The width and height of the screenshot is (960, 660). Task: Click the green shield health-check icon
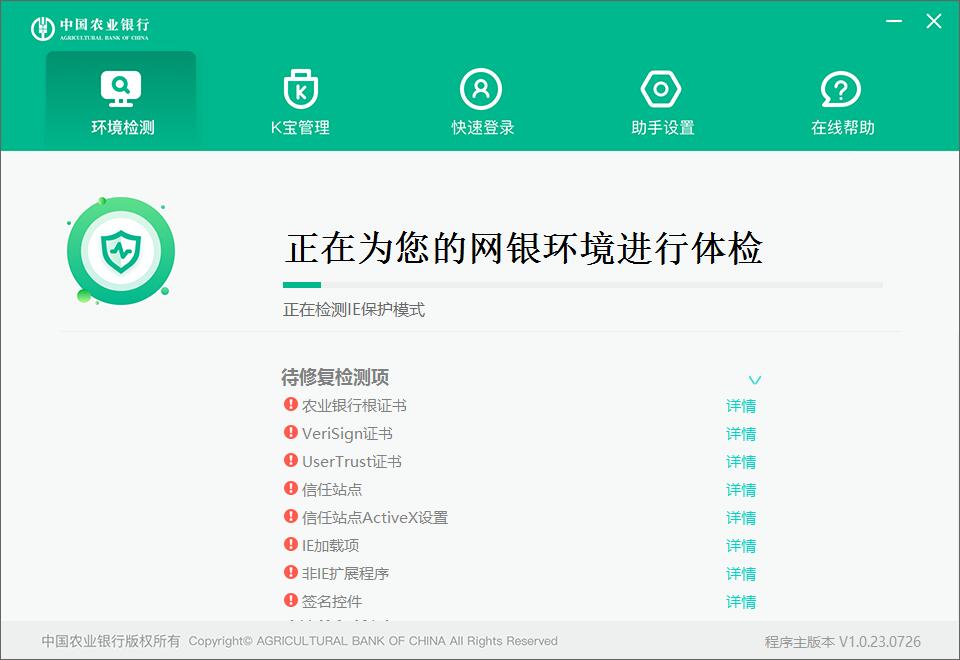[121, 250]
